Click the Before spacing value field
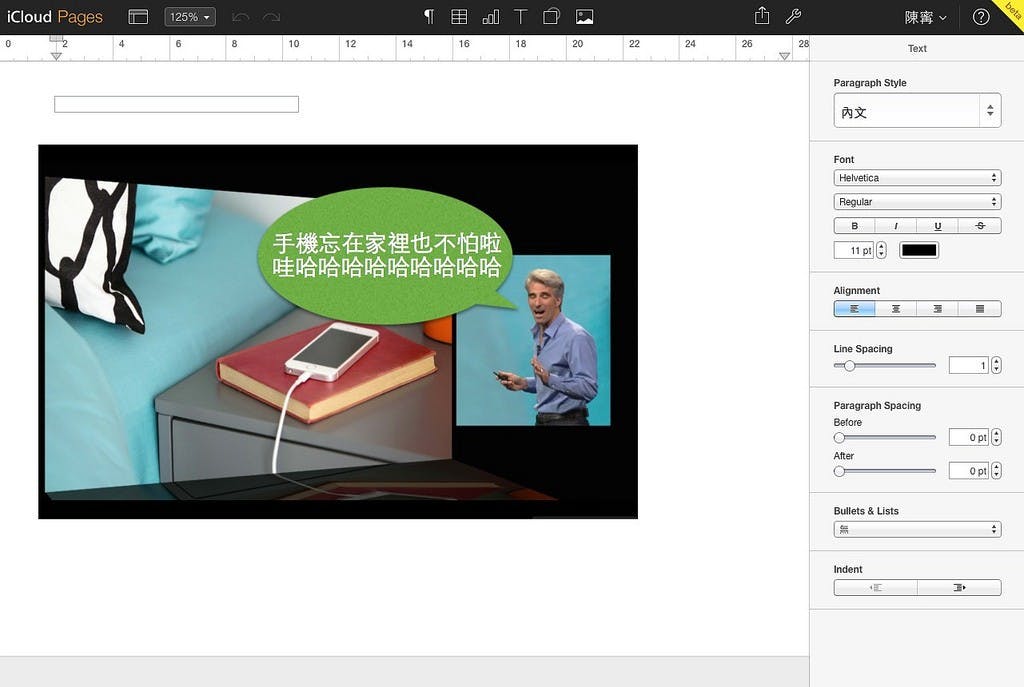 tap(969, 438)
